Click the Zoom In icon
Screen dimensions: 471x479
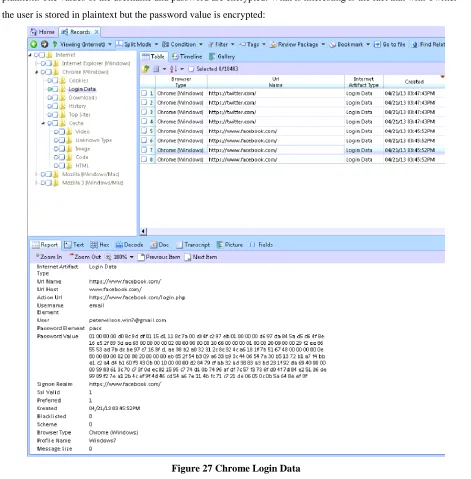[38, 256]
